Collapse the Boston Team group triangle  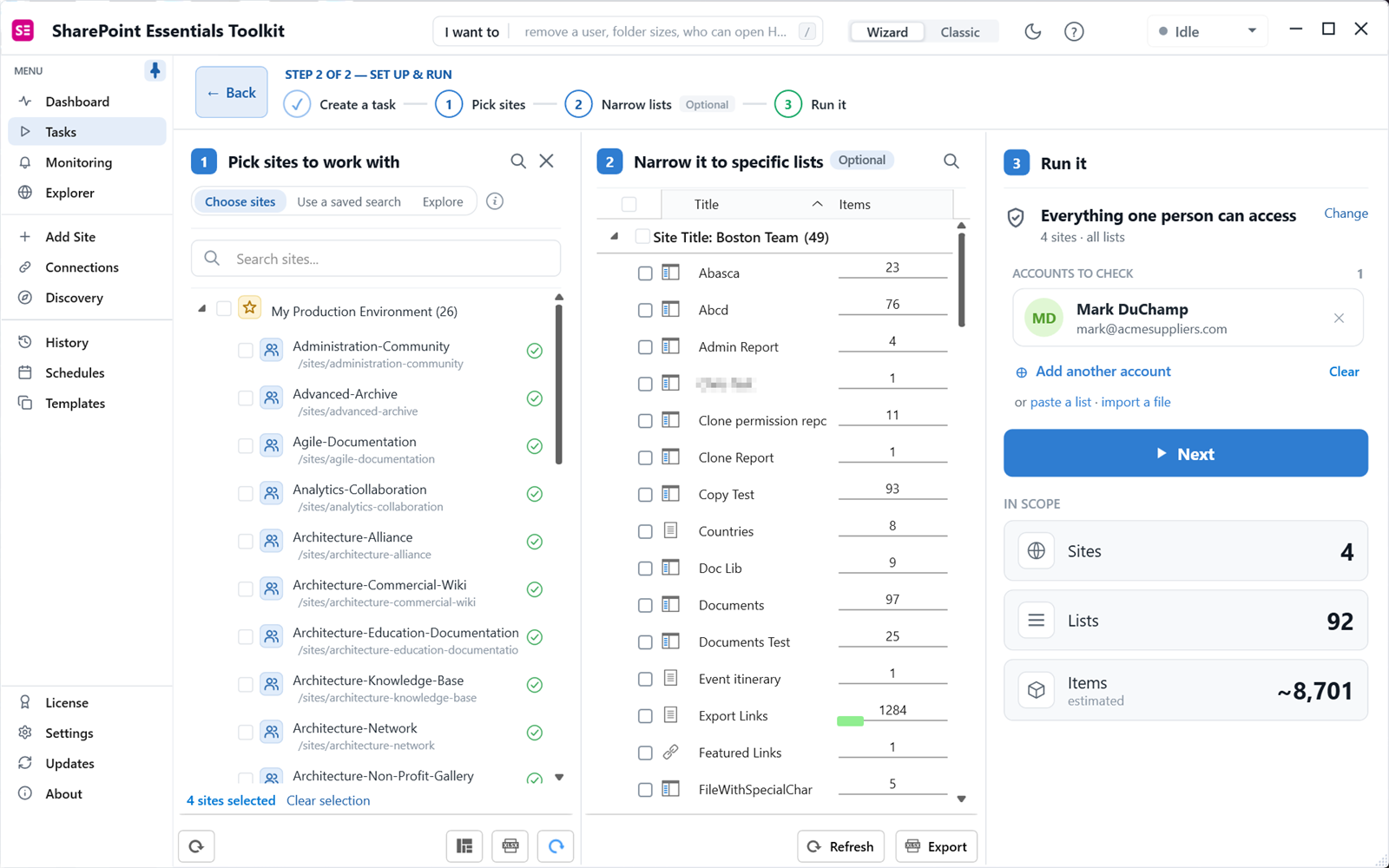click(x=615, y=236)
